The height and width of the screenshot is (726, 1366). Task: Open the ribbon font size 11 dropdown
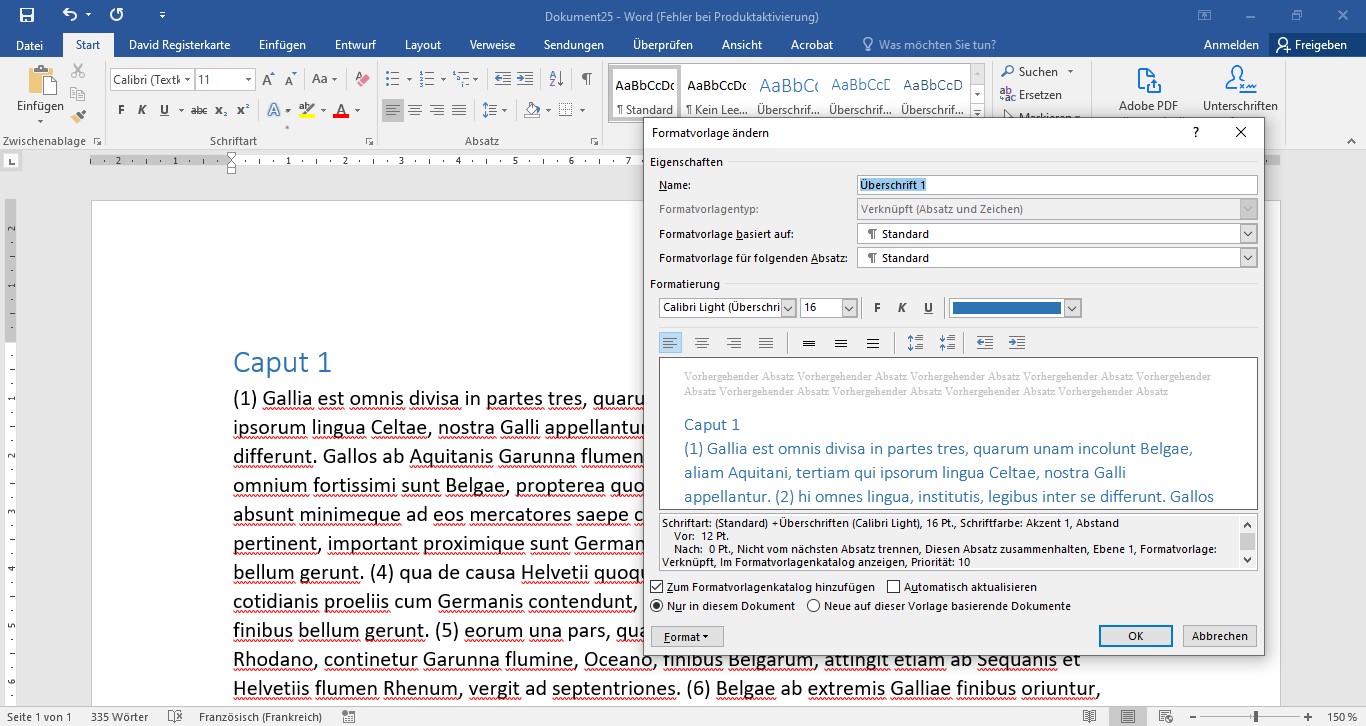[x=249, y=79]
